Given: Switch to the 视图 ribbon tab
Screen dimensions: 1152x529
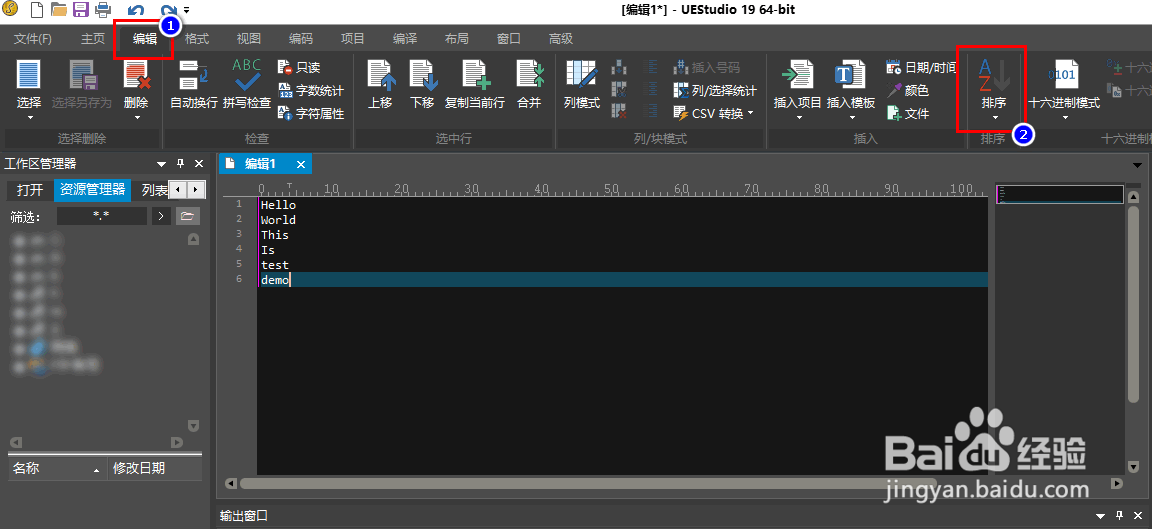Looking at the screenshot, I should coord(248,39).
